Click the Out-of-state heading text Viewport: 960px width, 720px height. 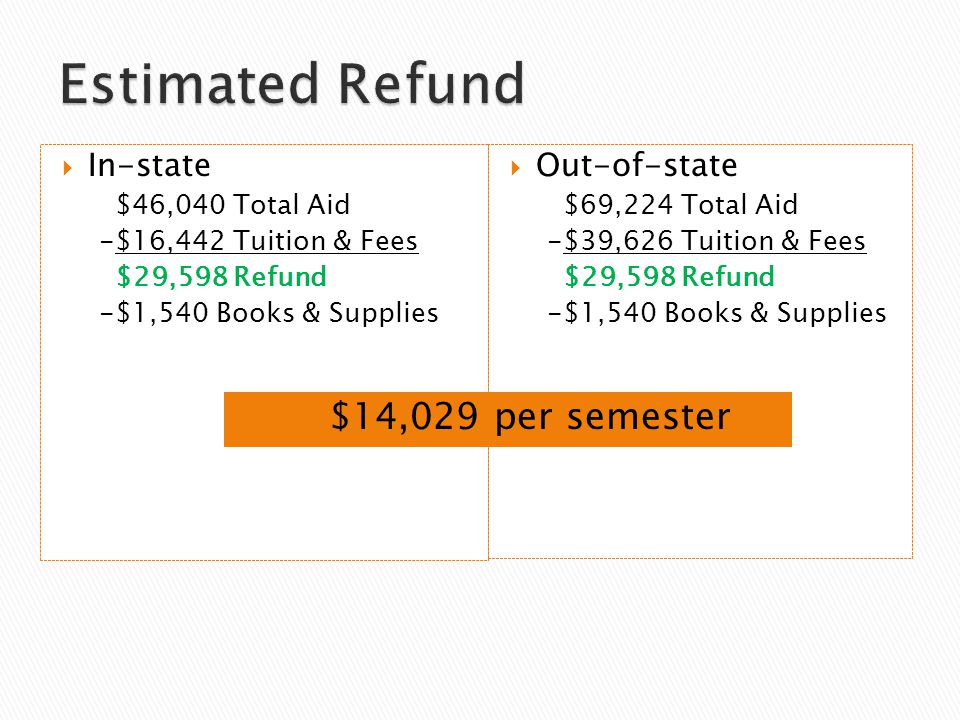(637, 165)
